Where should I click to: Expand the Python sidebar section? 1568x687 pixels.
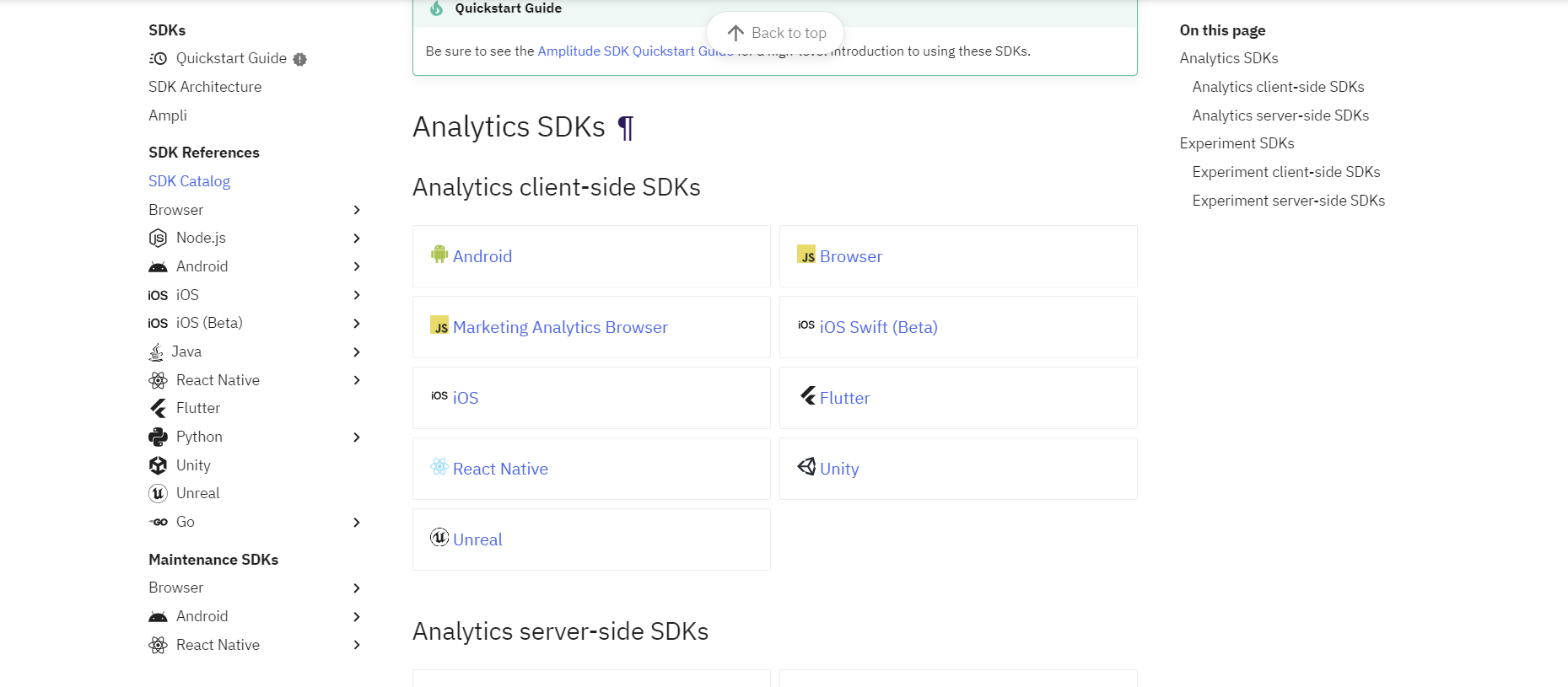pos(357,437)
